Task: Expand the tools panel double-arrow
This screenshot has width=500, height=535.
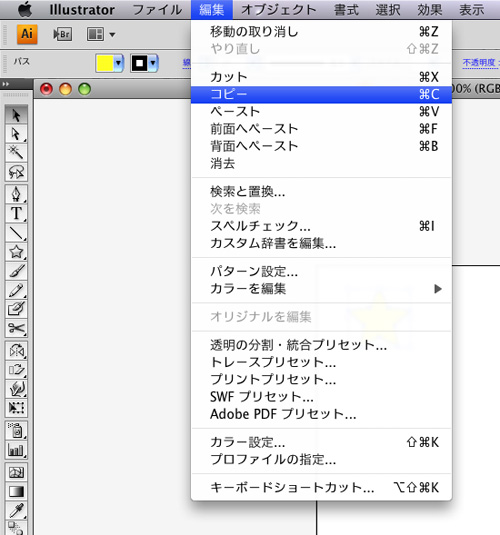Action: (5, 84)
